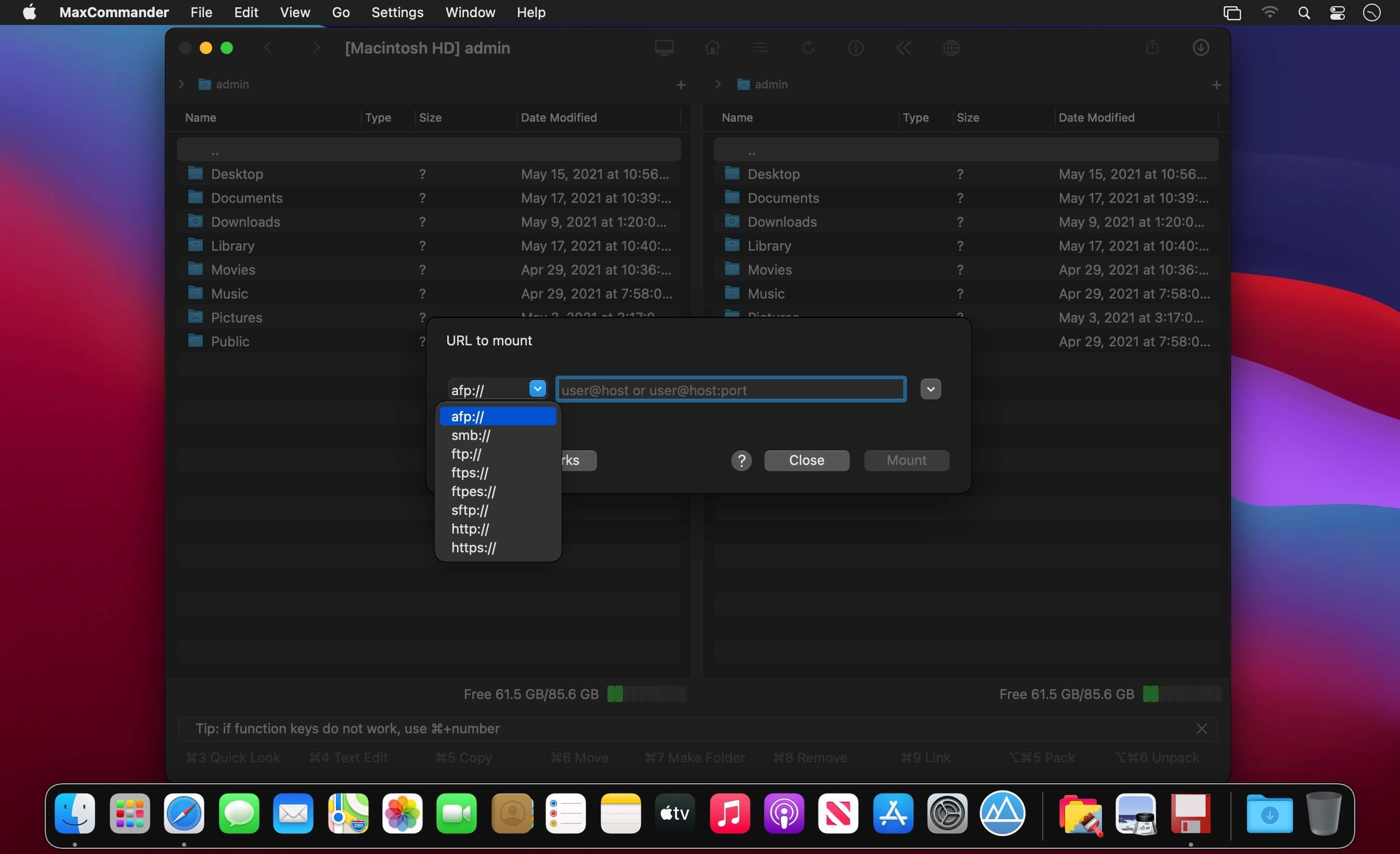Click the home folder toolbar icon
Viewport: 1400px width, 854px height.
click(x=712, y=48)
